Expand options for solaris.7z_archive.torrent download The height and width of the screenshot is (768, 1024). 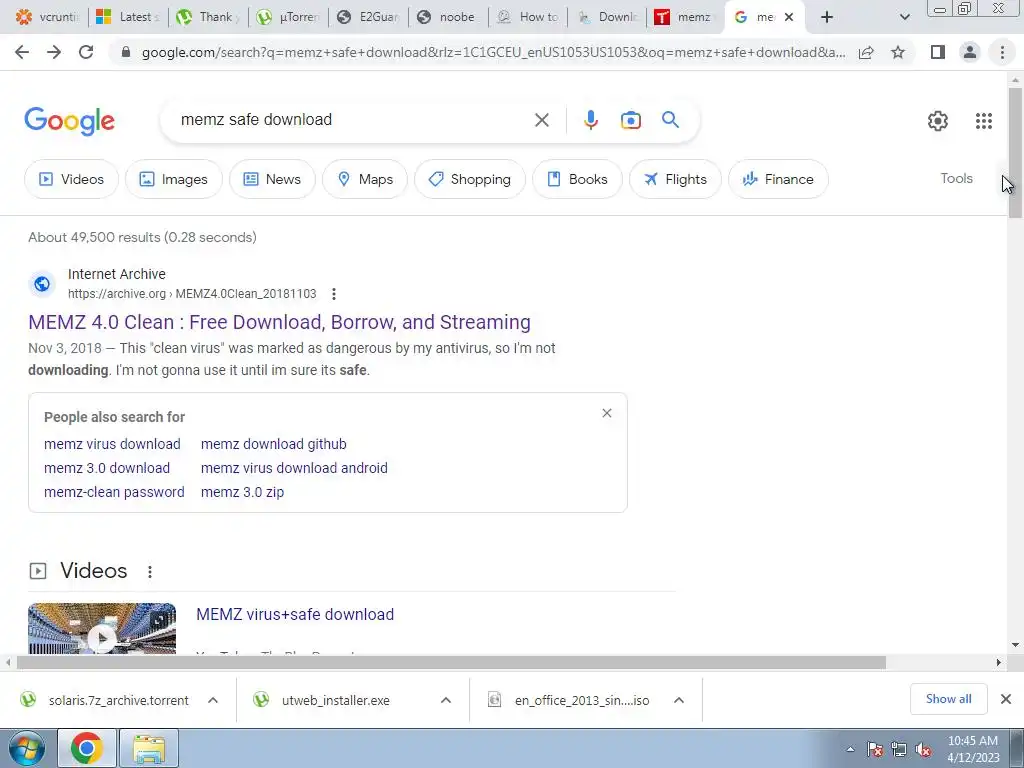coord(213,700)
